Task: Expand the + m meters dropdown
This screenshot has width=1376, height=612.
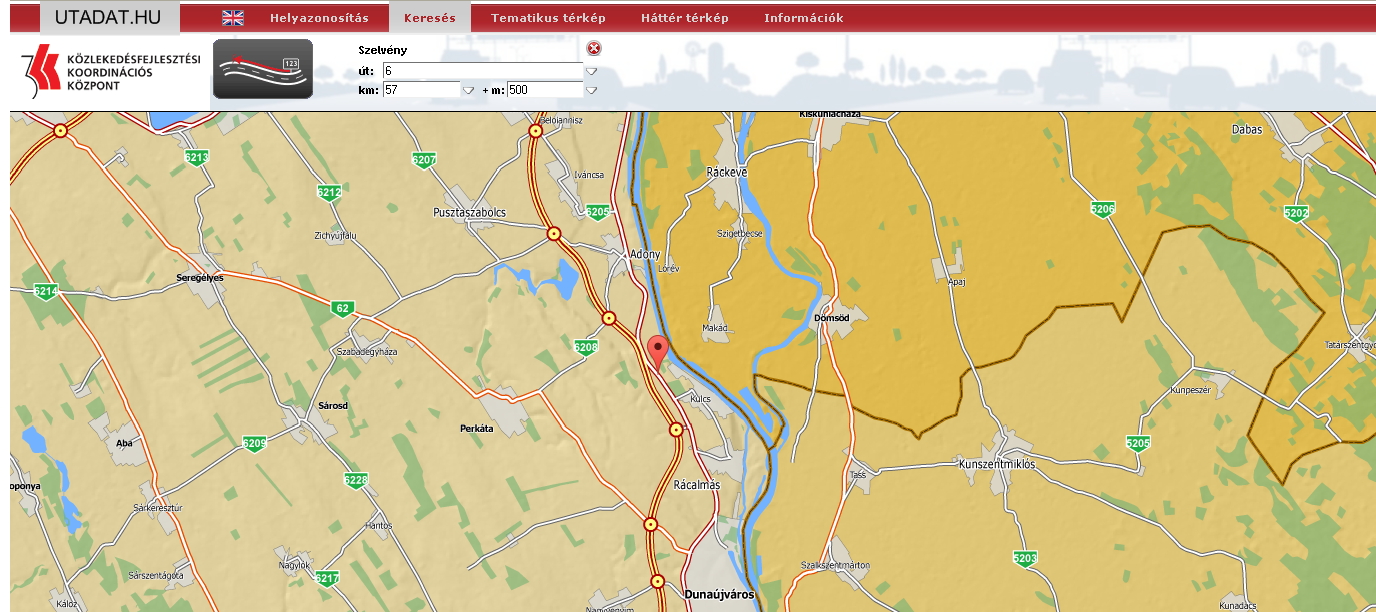Action: (x=591, y=90)
